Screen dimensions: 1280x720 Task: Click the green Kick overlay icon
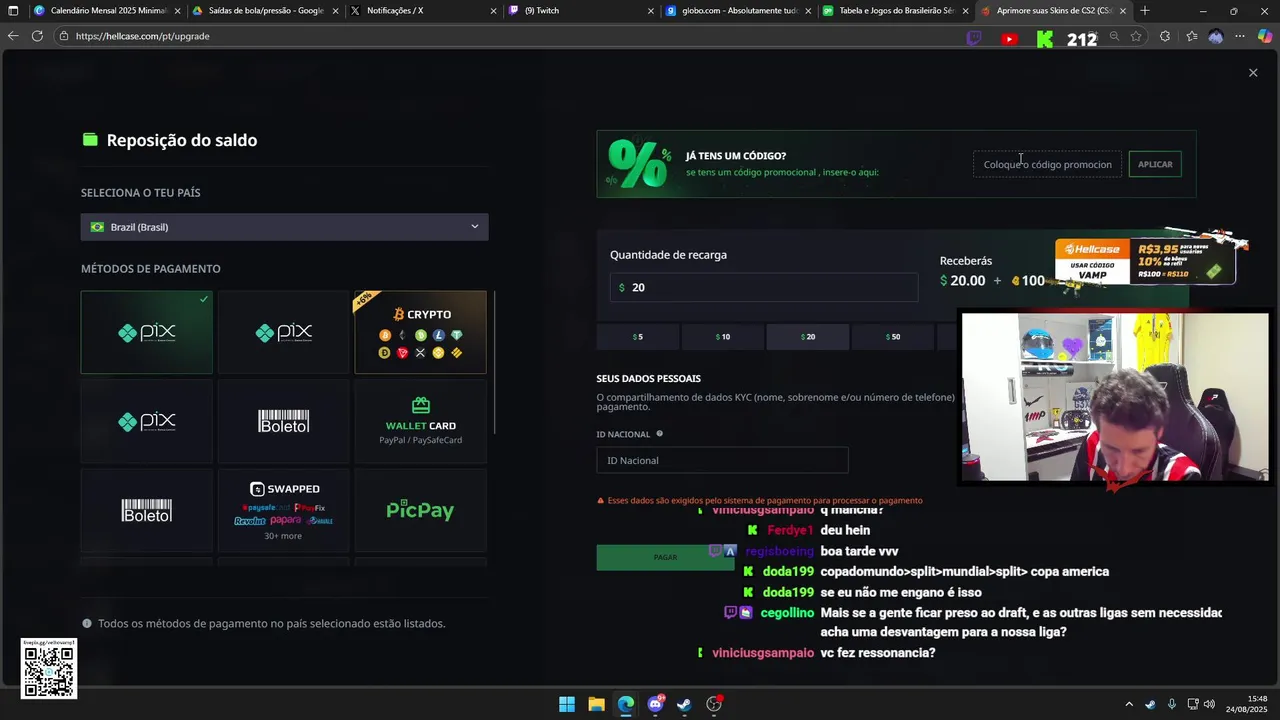click(x=1045, y=39)
